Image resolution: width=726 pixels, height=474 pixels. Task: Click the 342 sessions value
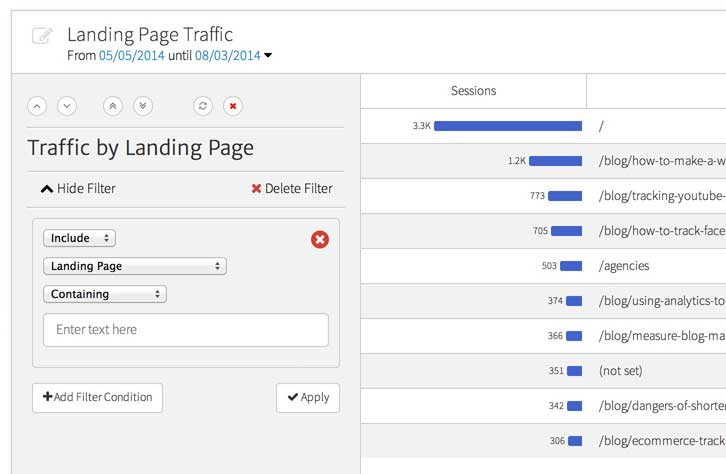click(x=556, y=405)
